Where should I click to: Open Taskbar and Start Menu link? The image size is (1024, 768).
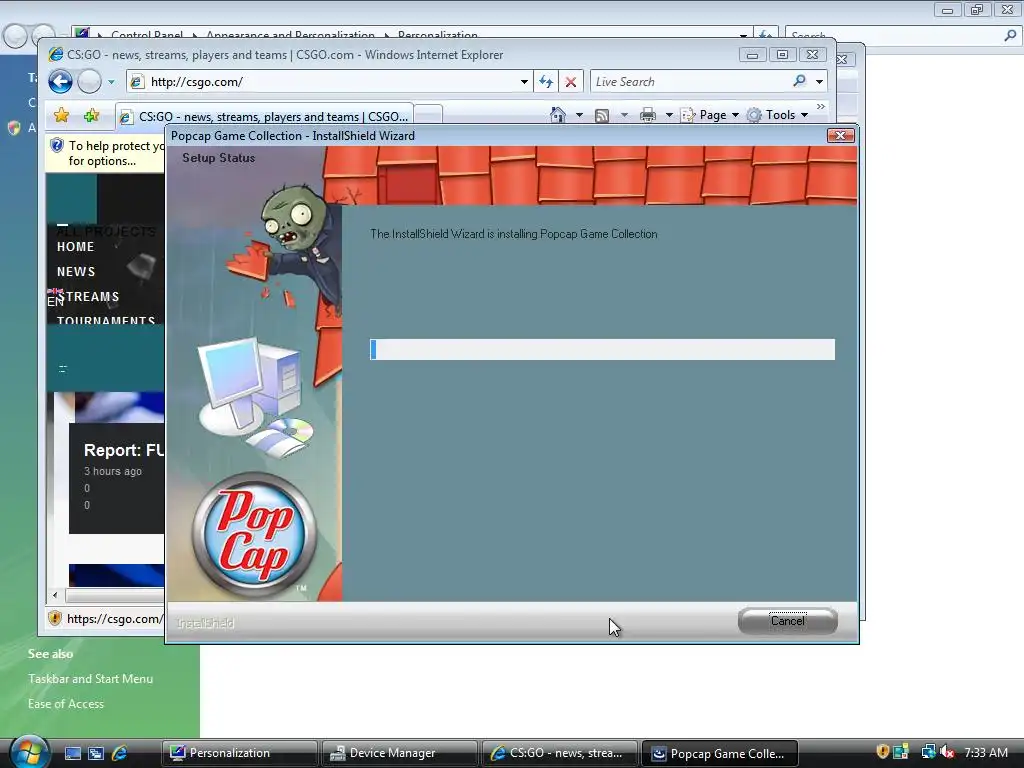click(x=91, y=679)
